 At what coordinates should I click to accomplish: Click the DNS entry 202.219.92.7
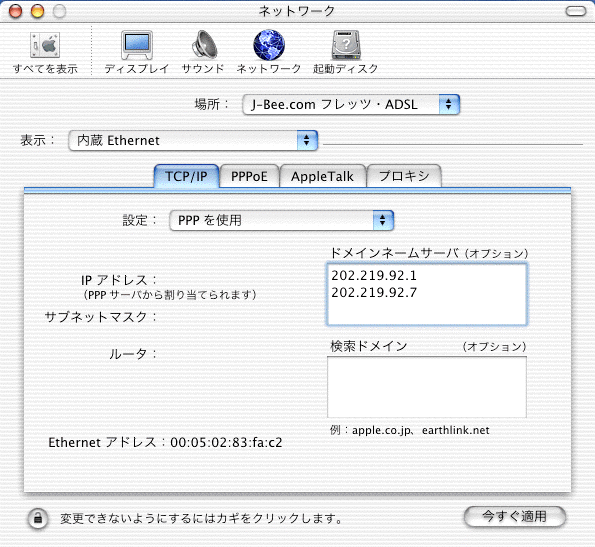click(374, 292)
